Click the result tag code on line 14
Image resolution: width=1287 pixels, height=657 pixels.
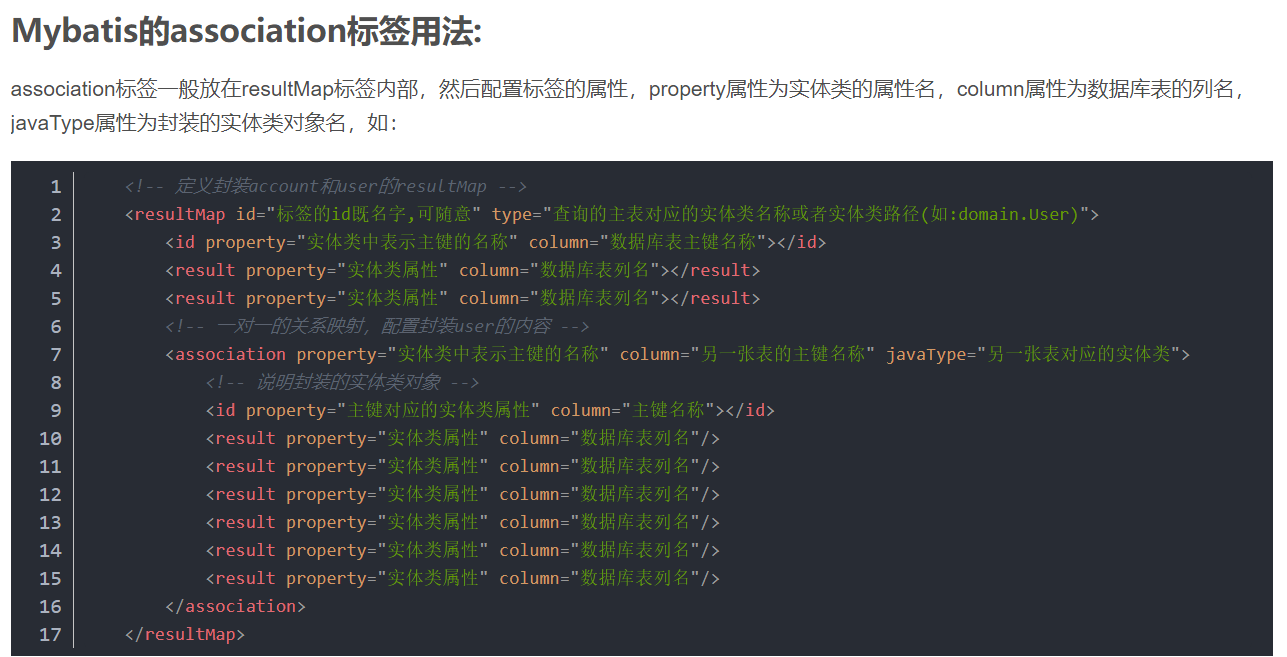463,550
